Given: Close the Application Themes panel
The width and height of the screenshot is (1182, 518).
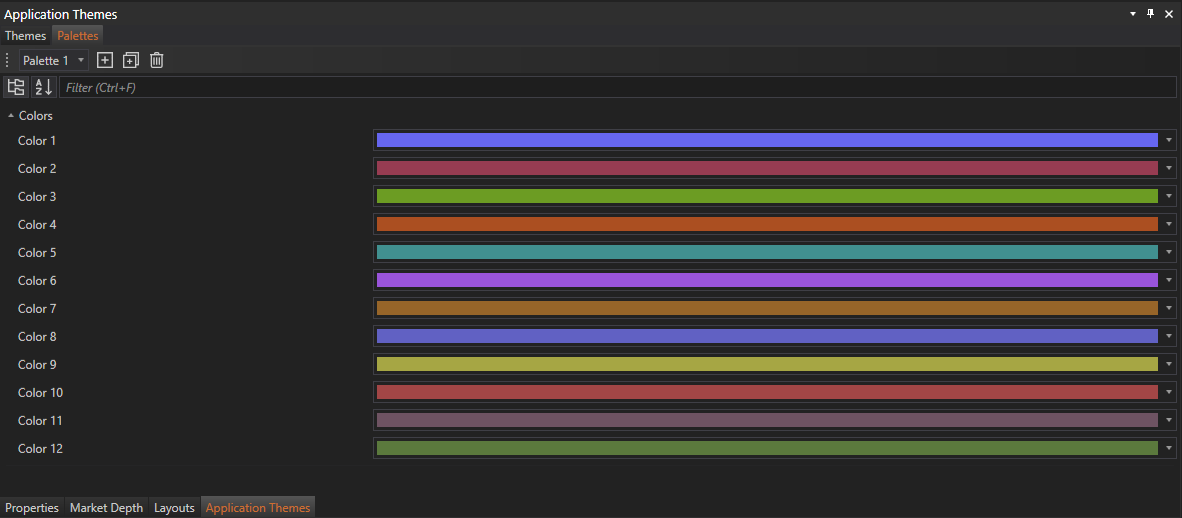Looking at the screenshot, I should point(1168,14).
